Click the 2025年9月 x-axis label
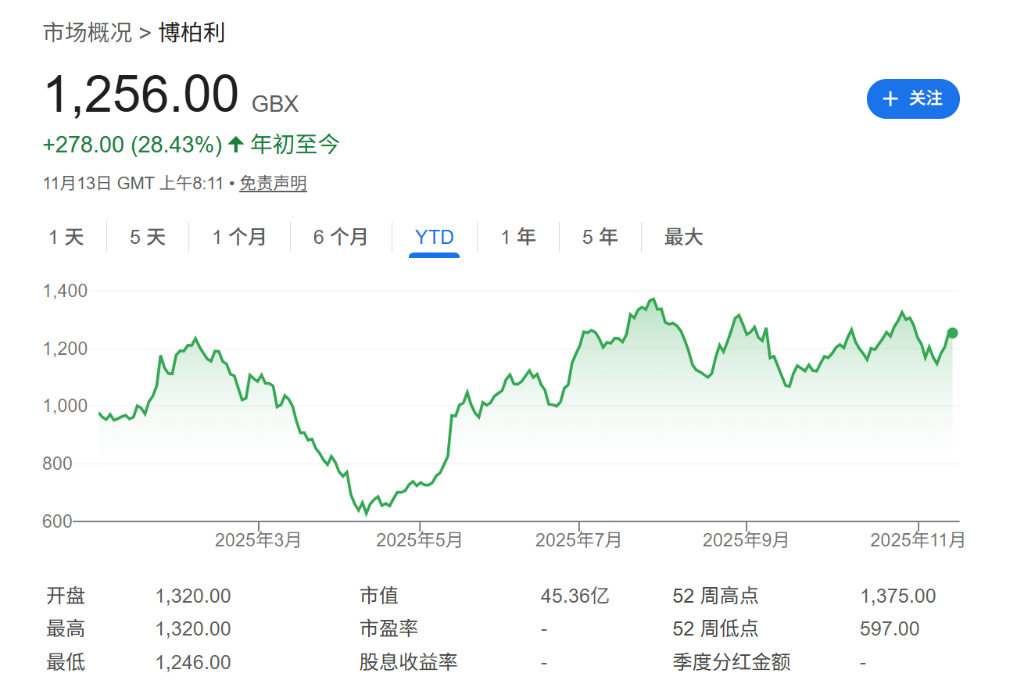This screenshot has height=690, width=1024. (x=746, y=540)
